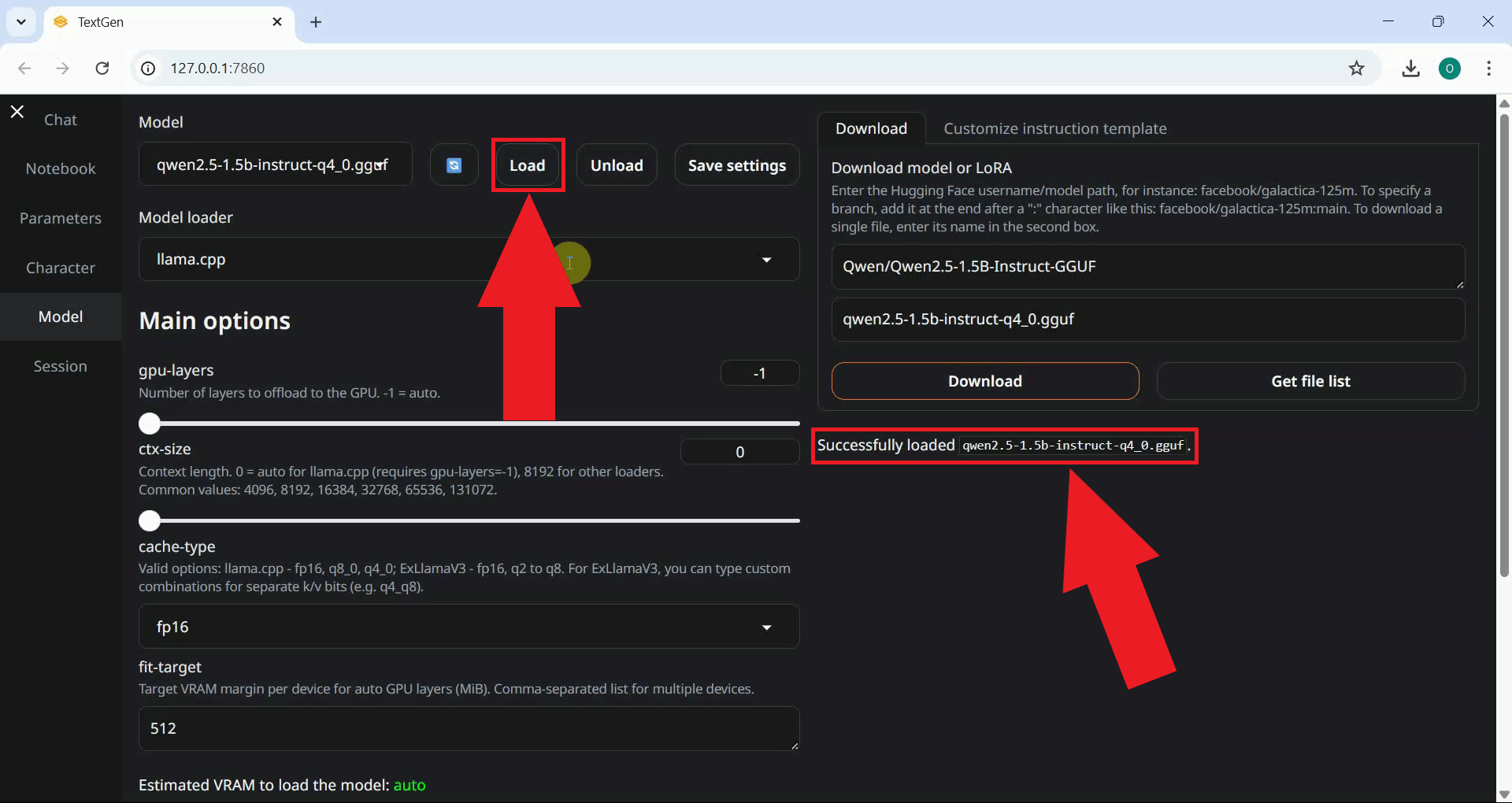Open the Chrome profile avatar
The width and height of the screenshot is (1512, 803).
tap(1449, 68)
